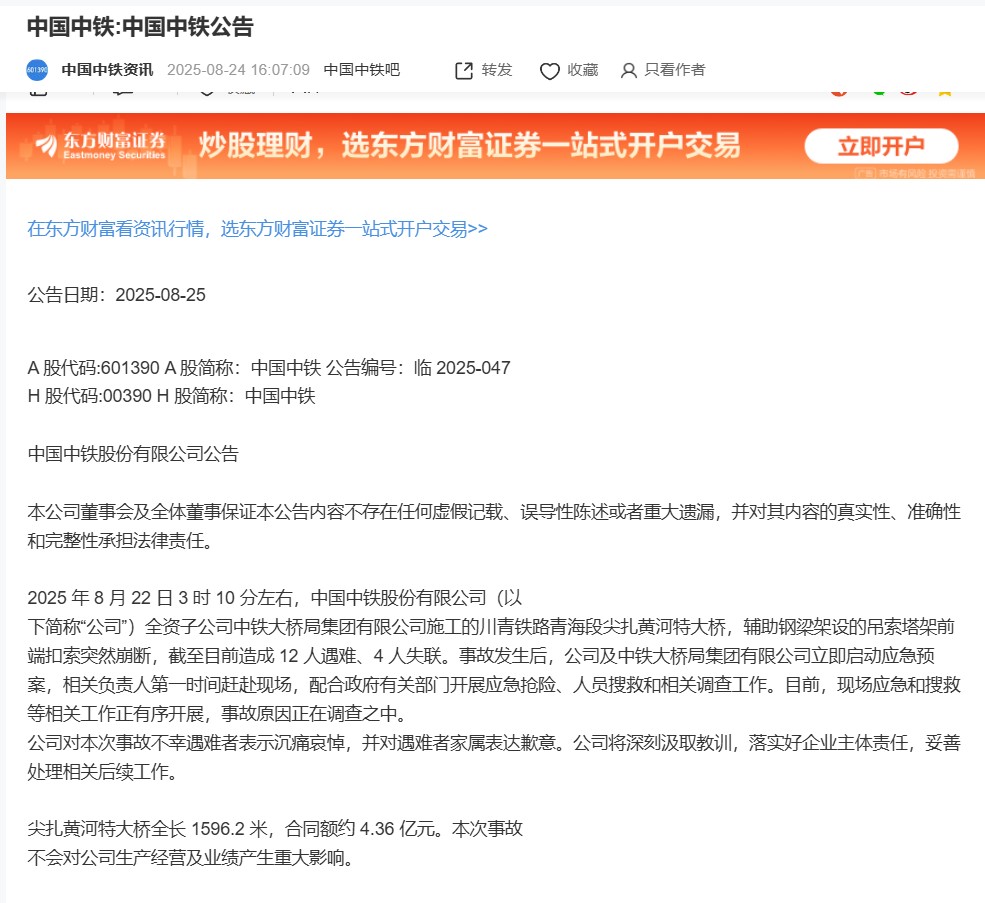Click sentence starting 2025 年 8 月 22 日

coord(275,598)
